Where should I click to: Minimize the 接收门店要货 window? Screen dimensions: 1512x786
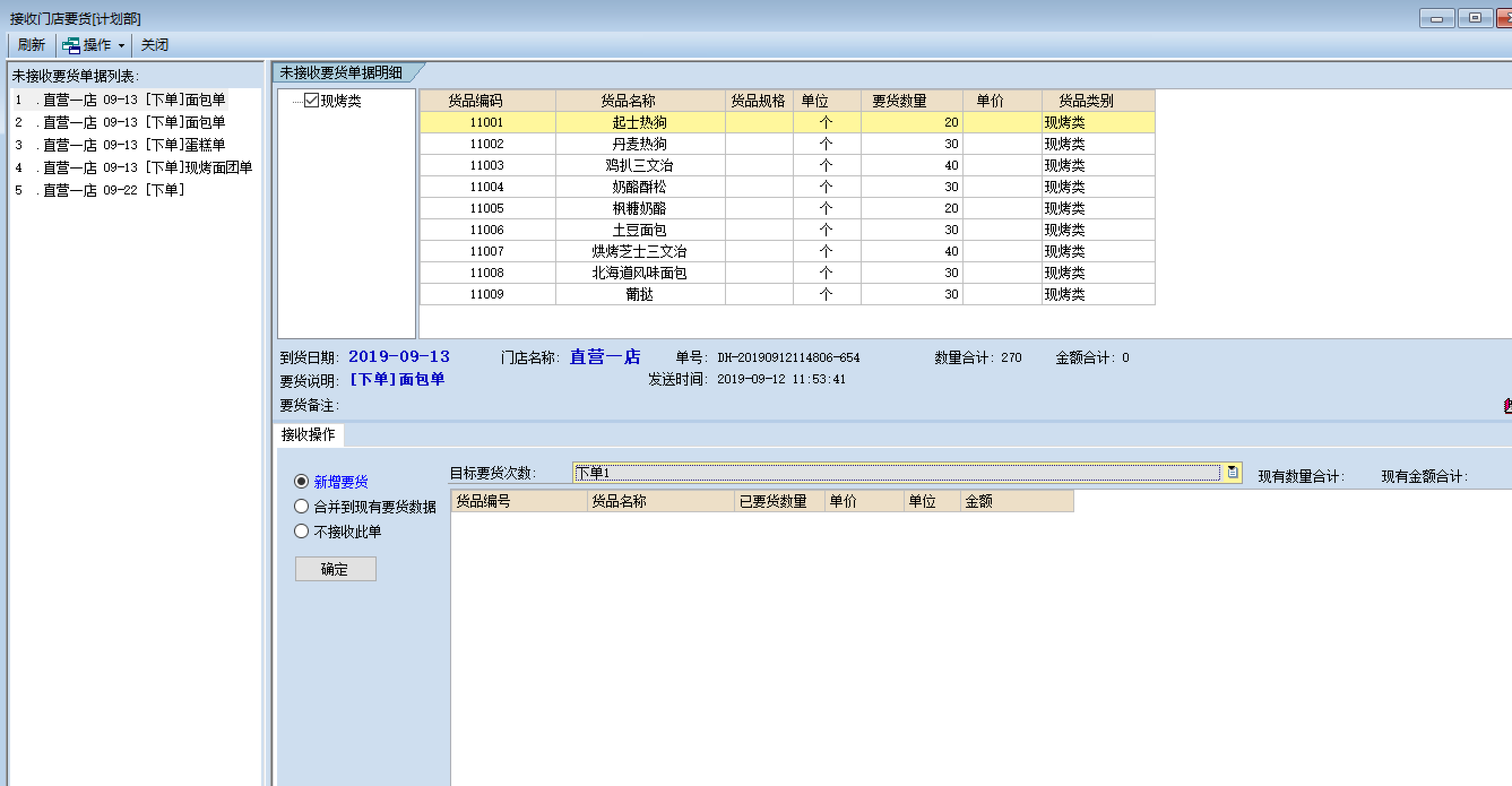[x=1436, y=18]
